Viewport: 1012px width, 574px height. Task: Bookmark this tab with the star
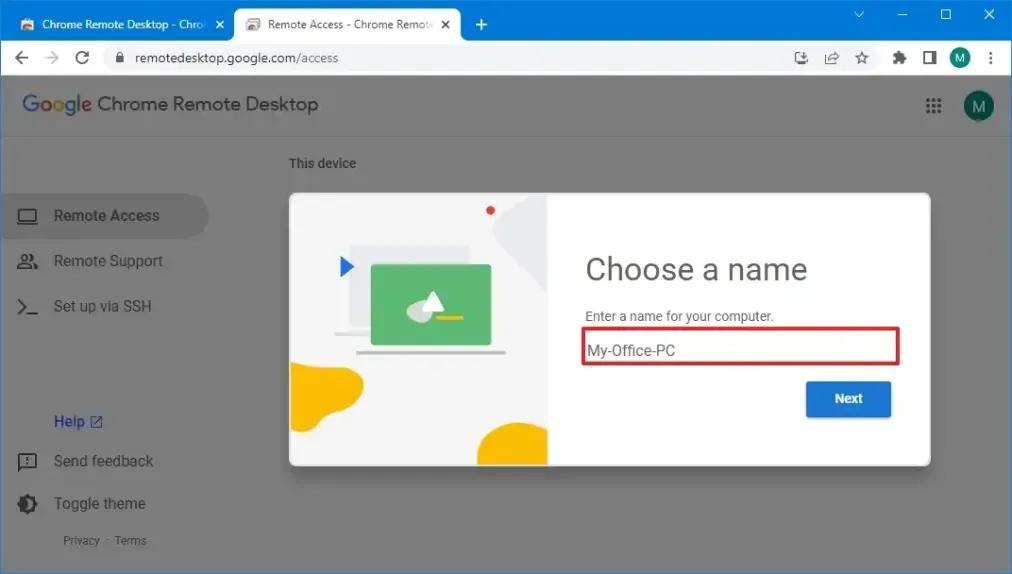(x=862, y=58)
